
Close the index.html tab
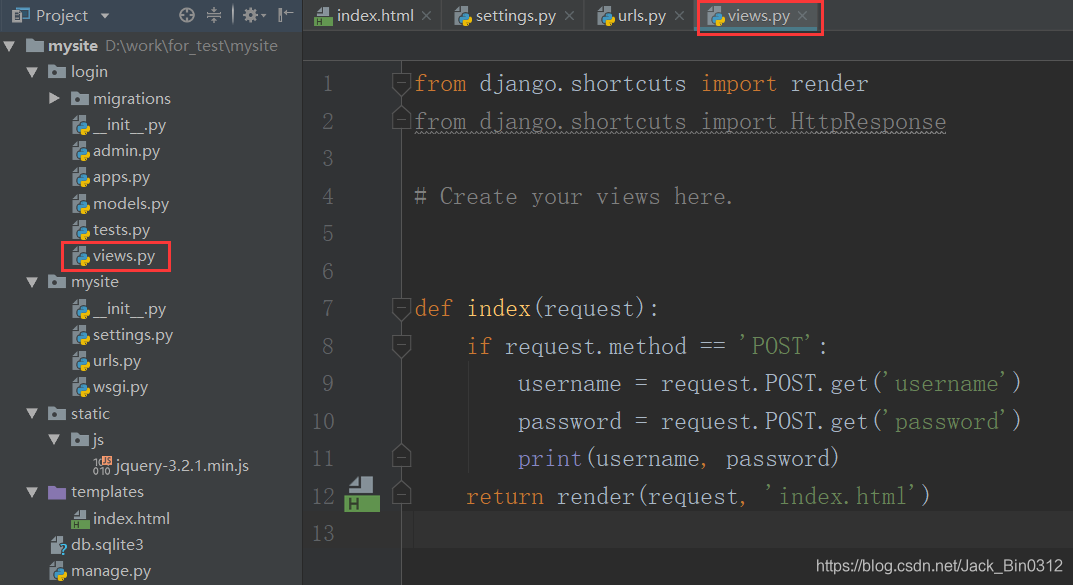426,16
